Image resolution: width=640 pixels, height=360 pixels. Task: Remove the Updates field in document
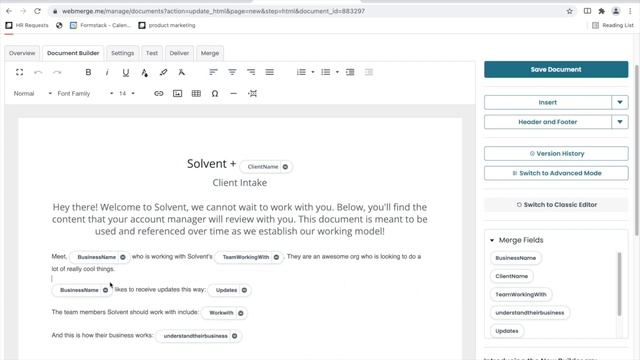pos(244,290)
